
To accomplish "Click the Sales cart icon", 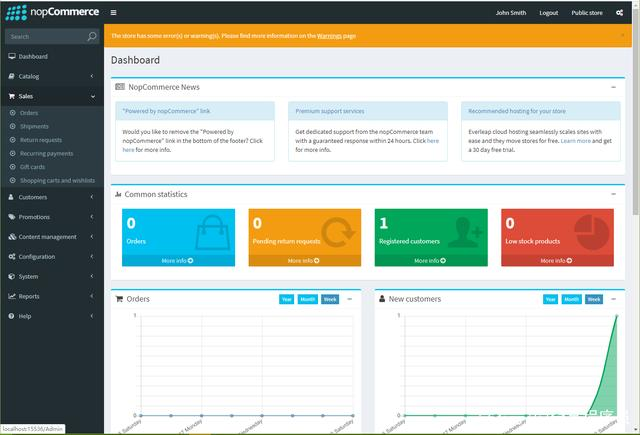I will coord(12,96).
